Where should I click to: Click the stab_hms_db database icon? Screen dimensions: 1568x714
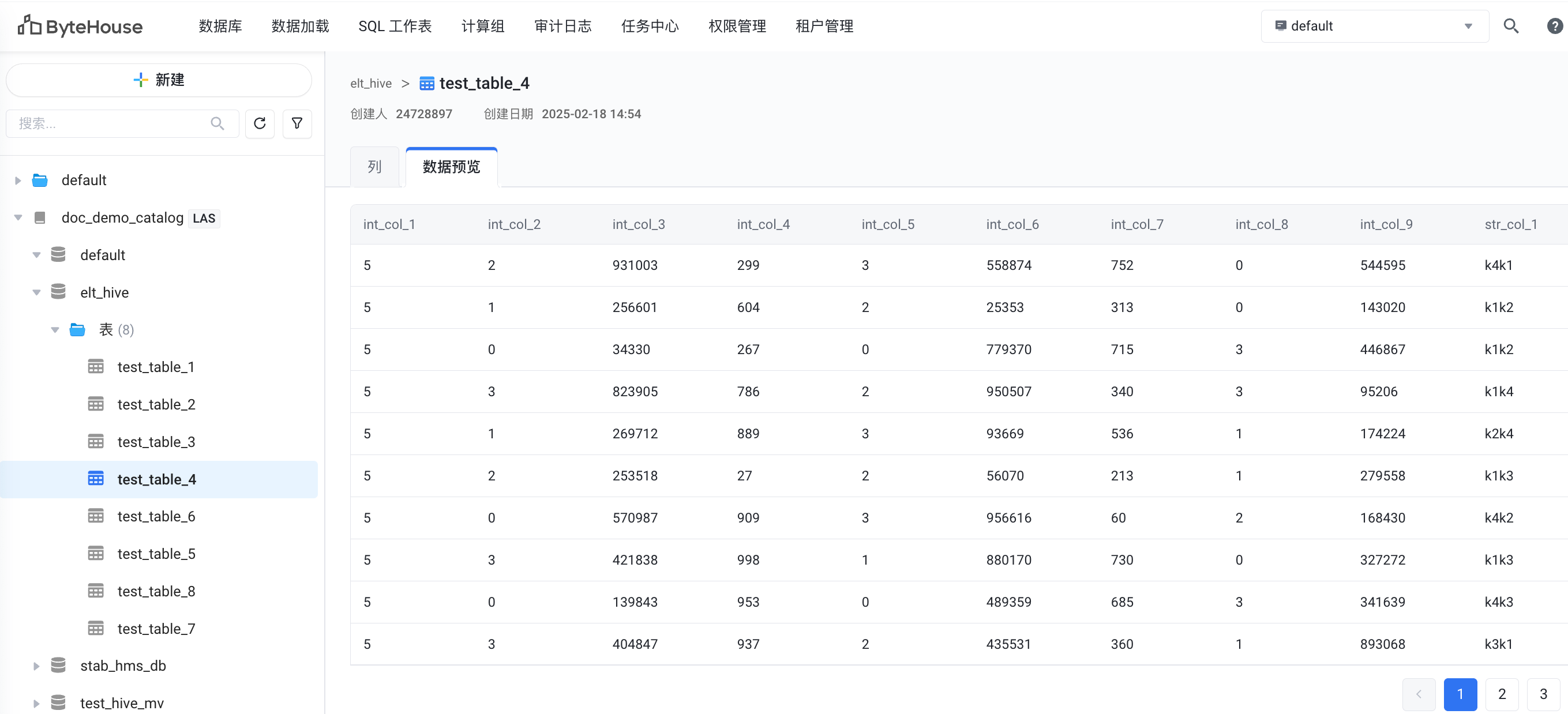[58, 666]
